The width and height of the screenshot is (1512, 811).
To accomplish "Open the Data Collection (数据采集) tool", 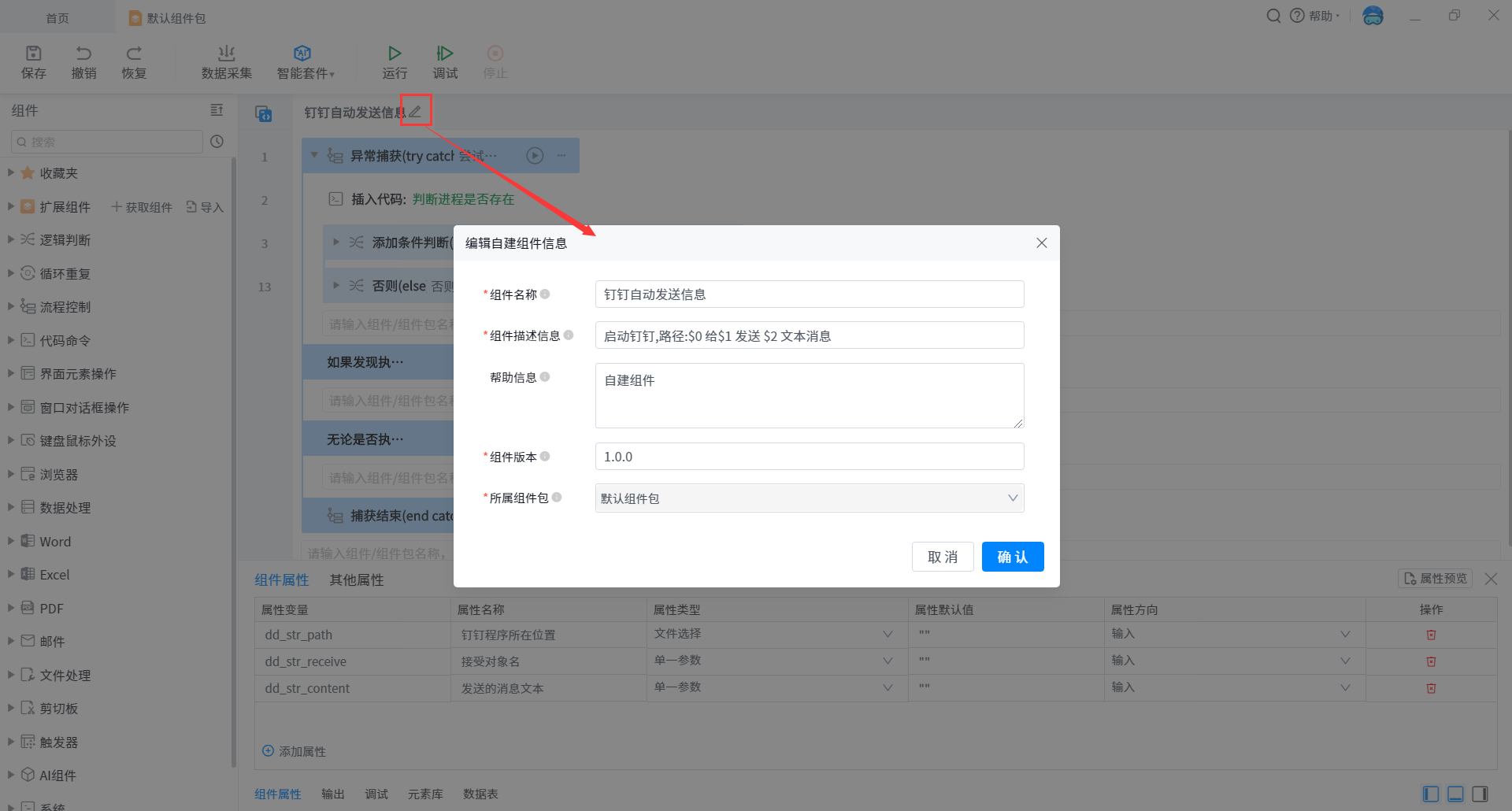I will [226, 54].
